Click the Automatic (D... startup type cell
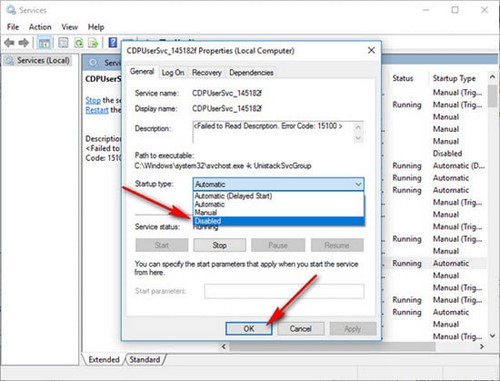 coord(459,166)
